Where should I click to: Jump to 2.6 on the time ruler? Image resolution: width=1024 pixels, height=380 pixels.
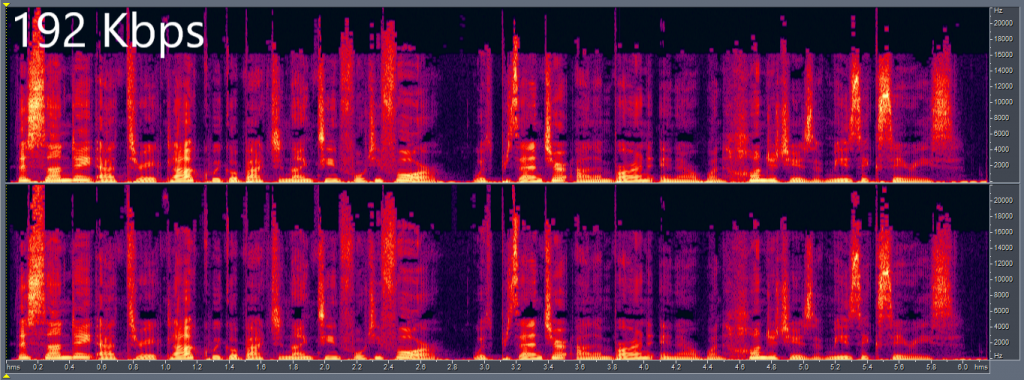point(421,367)
